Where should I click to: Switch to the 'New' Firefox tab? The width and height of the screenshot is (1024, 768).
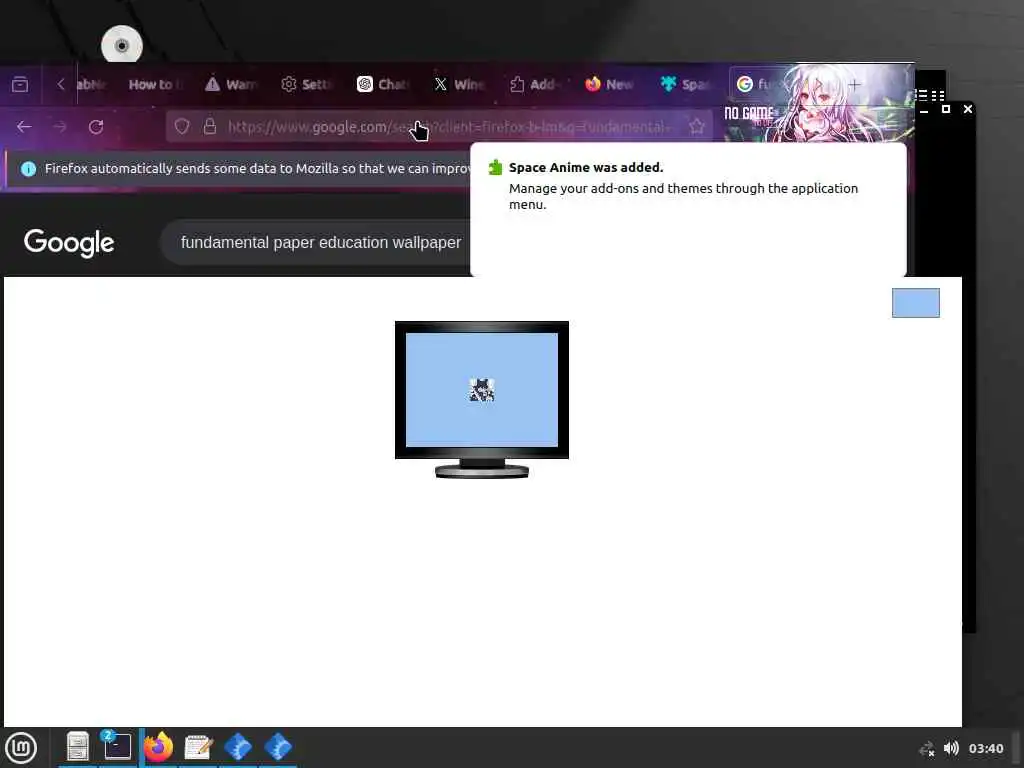(611, 84)
